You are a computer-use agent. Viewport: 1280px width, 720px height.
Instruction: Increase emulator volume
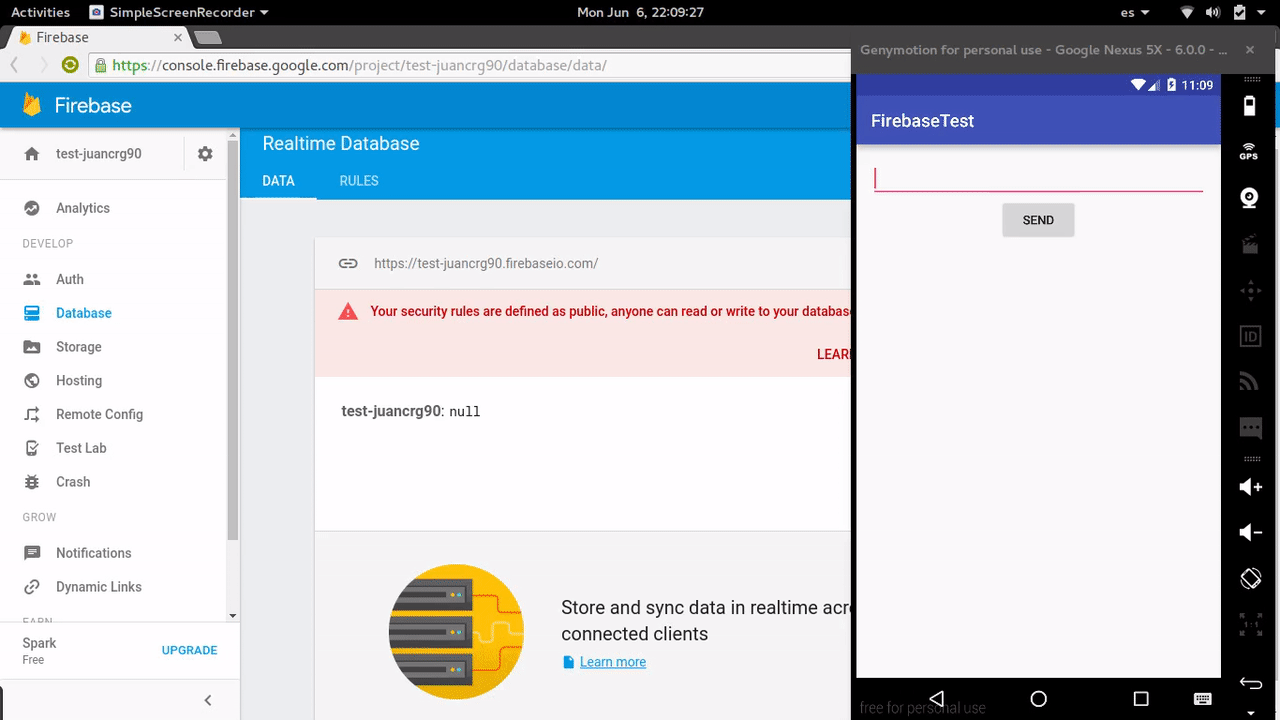click(x=1250, y=487)
